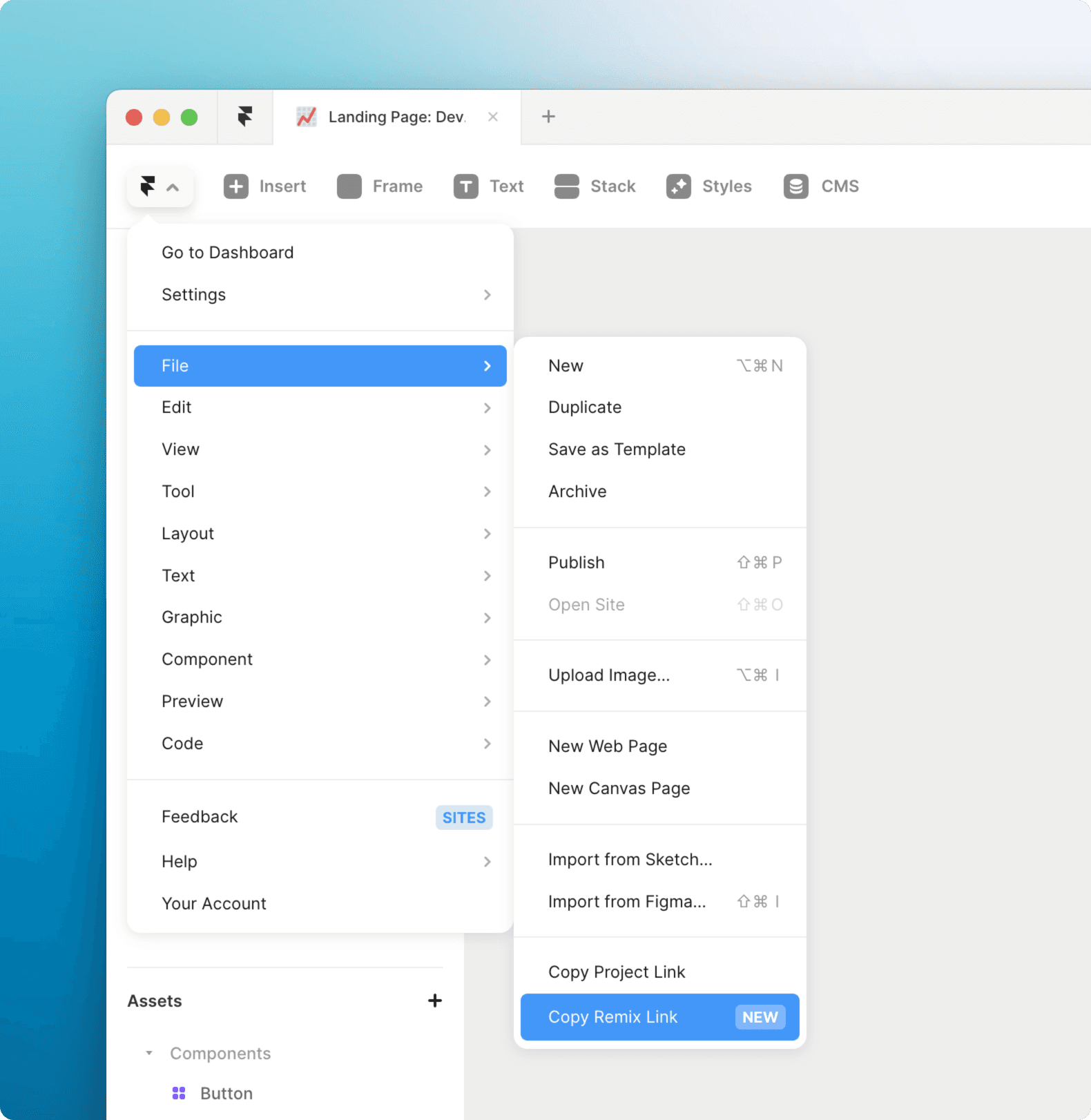Click the Framer logo home tab icon

tap(245, 117)
